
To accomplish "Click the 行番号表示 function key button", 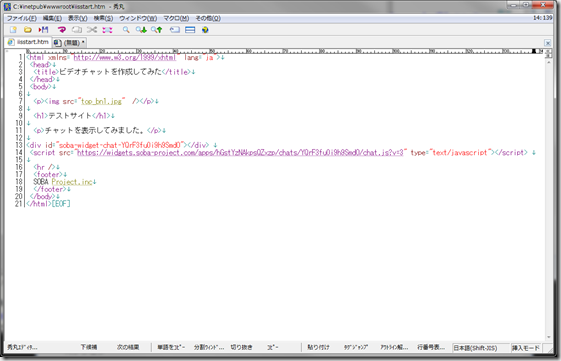I will (431, 347).
